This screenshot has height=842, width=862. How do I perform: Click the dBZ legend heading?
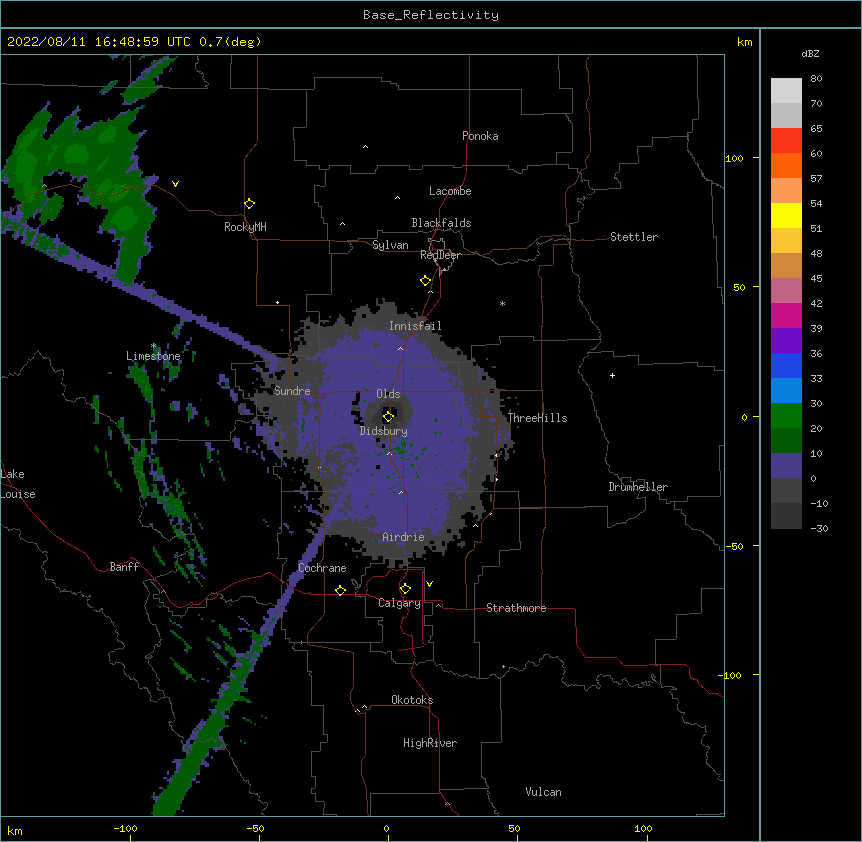810,53
